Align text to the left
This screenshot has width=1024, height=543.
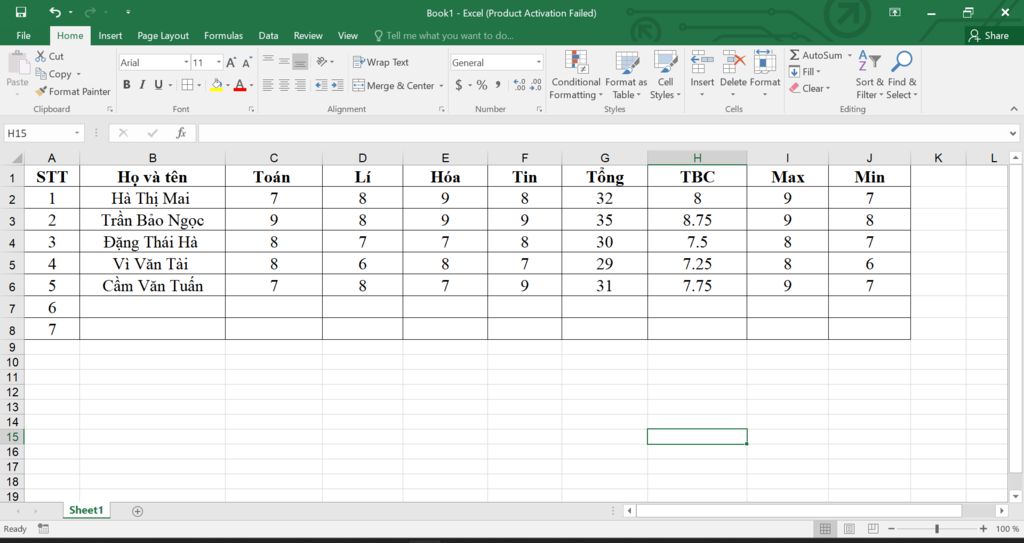pyautogui.click(x=268, y=85)
